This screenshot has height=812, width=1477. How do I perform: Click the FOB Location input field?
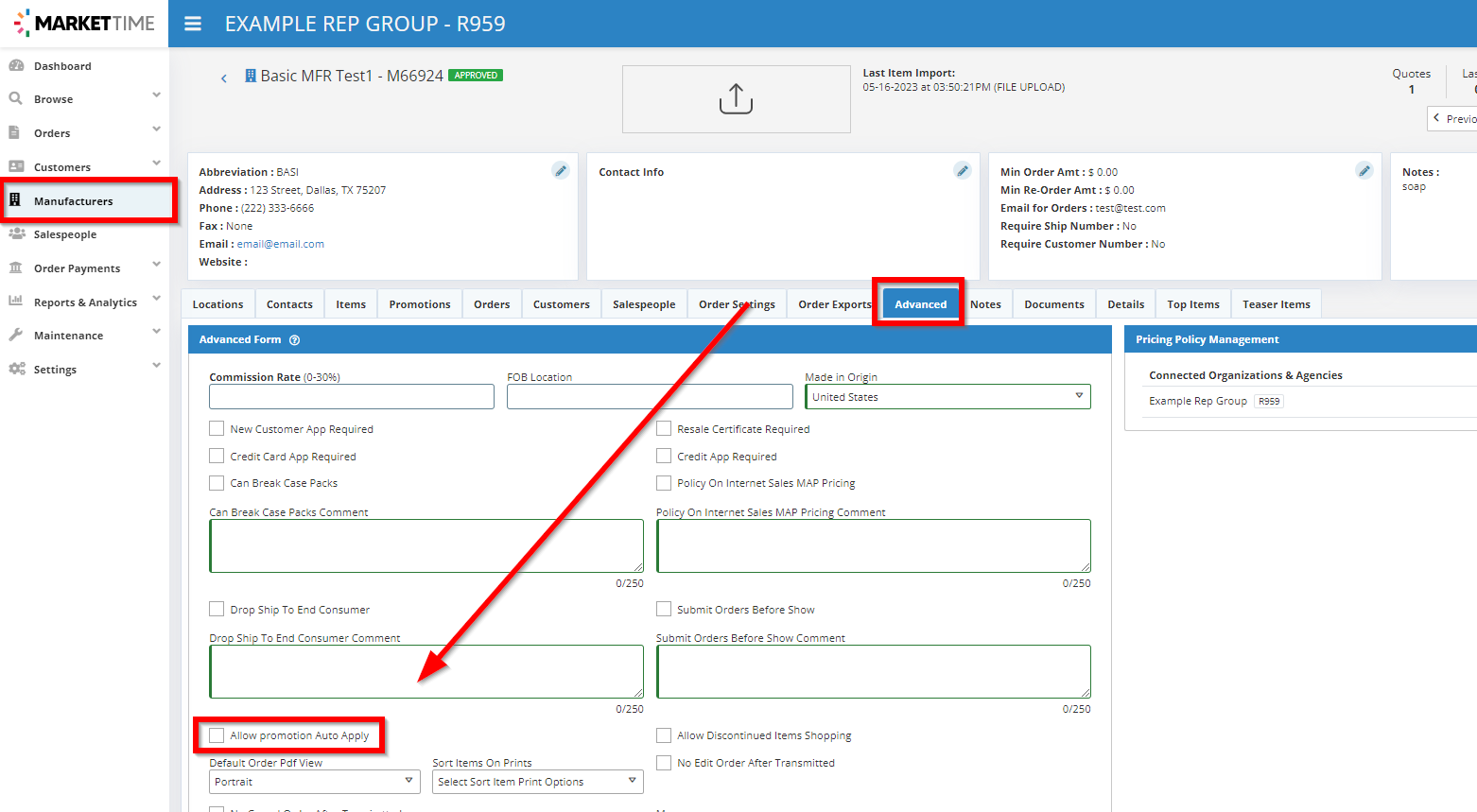coord(650,397)
